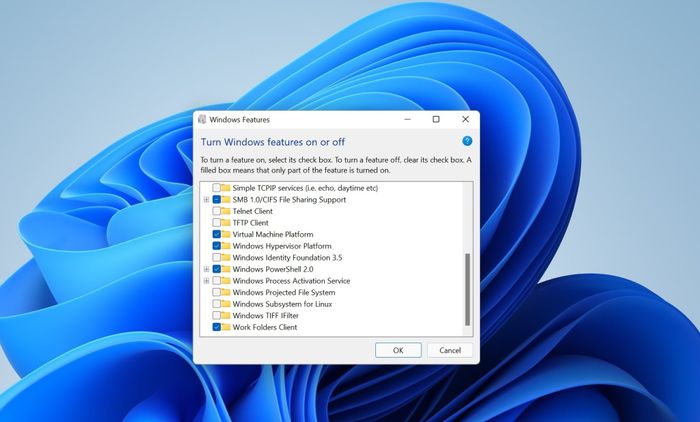The image size is (700, 422).
Task: Click the Cancel button
Action: pos(450,350)
